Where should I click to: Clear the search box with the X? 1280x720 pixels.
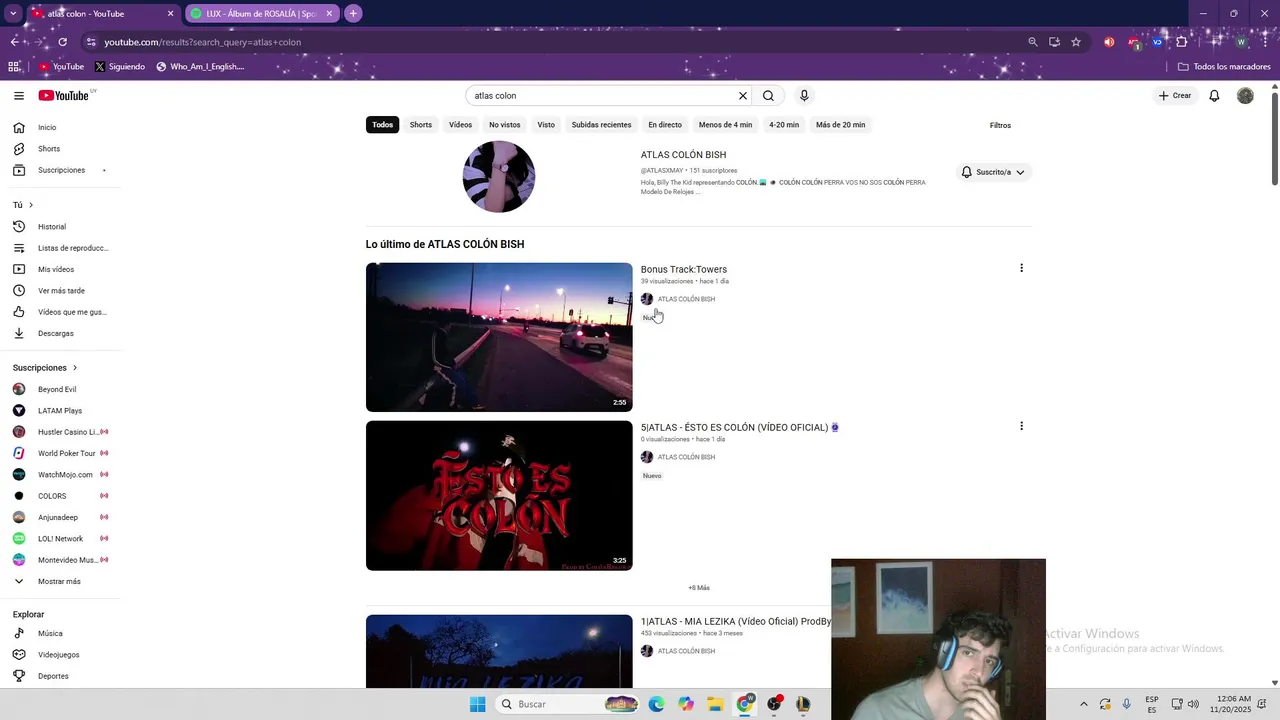(x=743, y=96)
